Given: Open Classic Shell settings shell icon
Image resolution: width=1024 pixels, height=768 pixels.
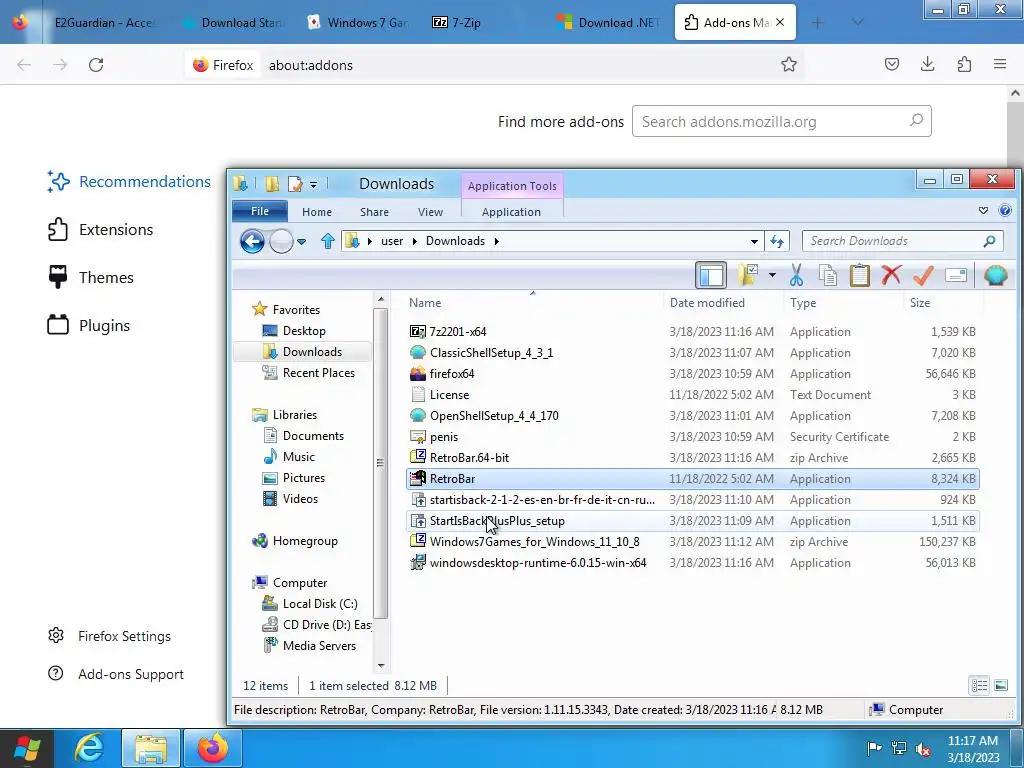Looking at the screenshot, I should [x=995, y=275].
